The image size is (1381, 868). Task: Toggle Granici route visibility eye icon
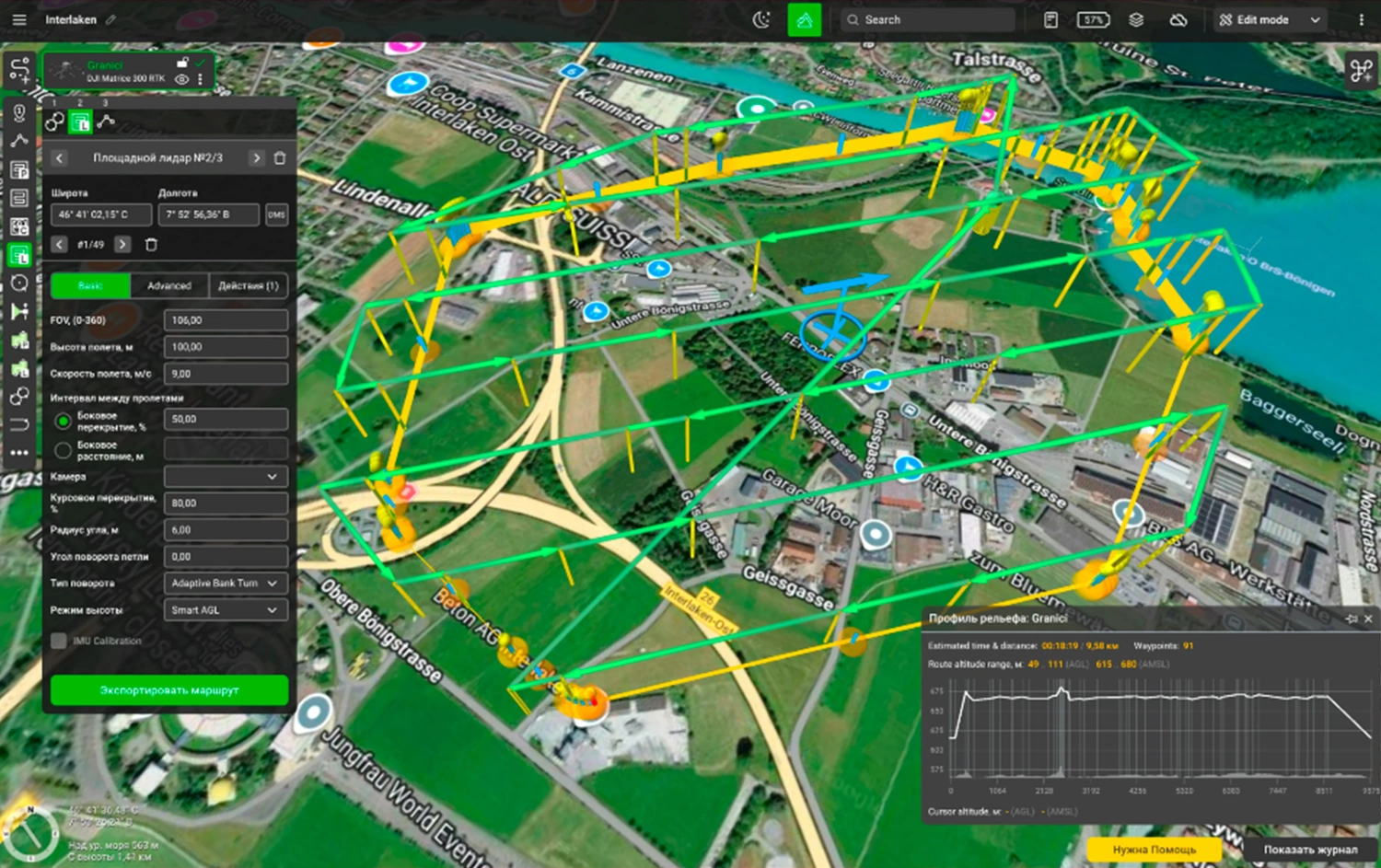182,79
